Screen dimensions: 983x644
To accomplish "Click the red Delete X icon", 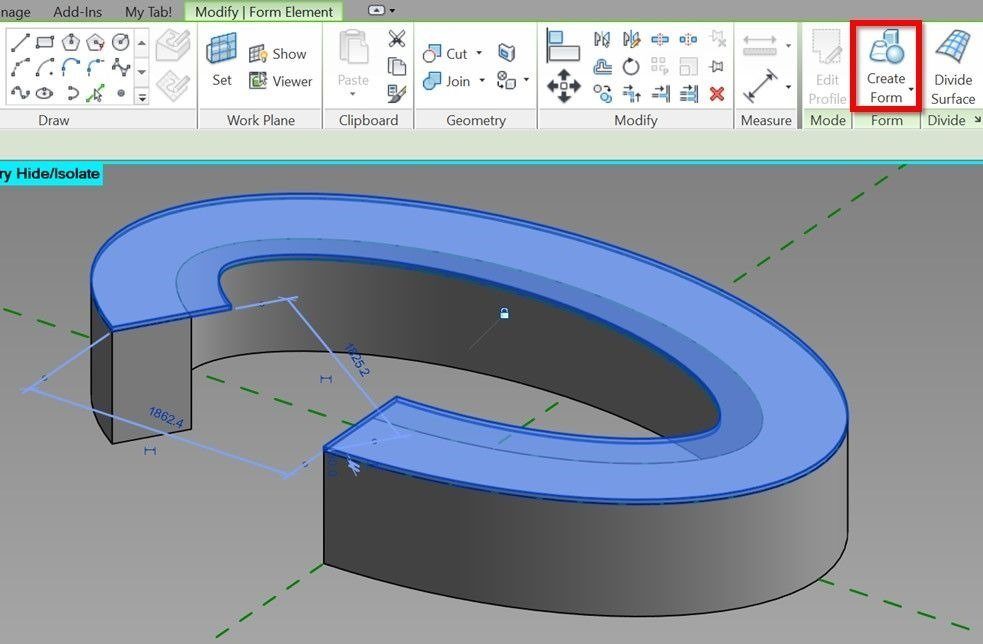I will coord(717,94).
